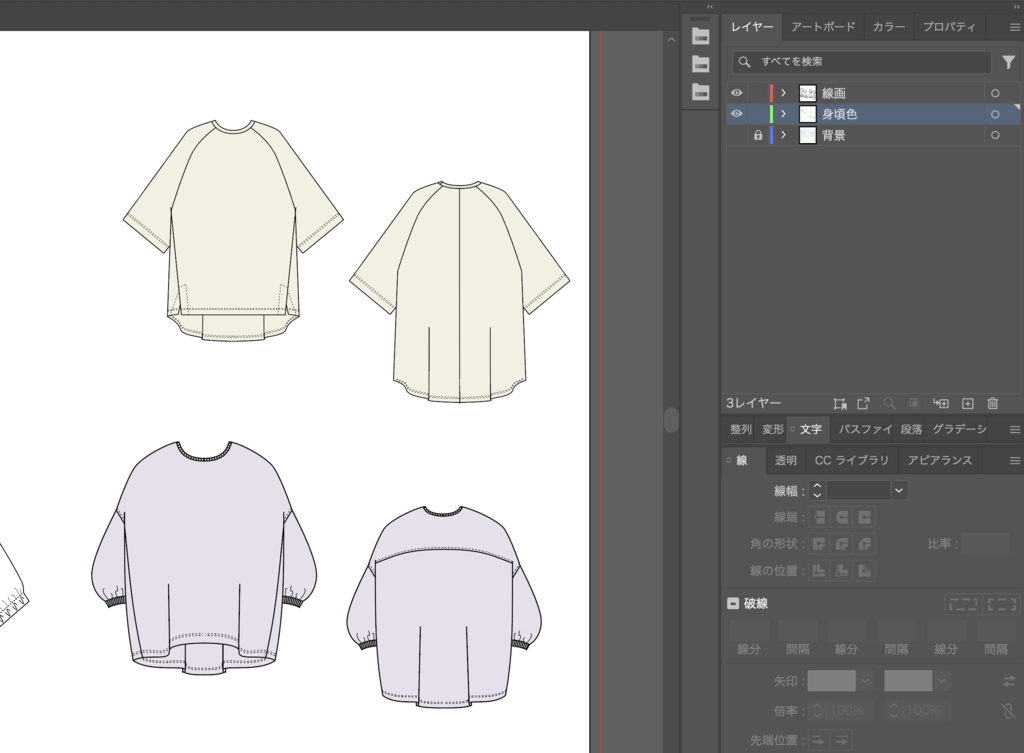Screen dimensions: 1024x753
Task: Click the 線画 layer thumbnail
Action: click(808, 92)
